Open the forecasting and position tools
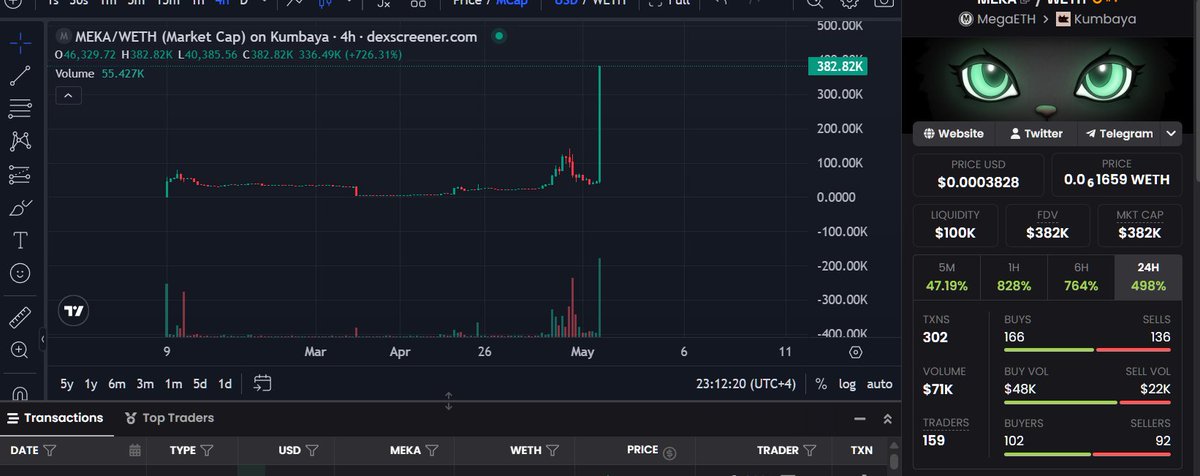The width and height of the screenshot is (1200, 476). (x=21, y=174)
